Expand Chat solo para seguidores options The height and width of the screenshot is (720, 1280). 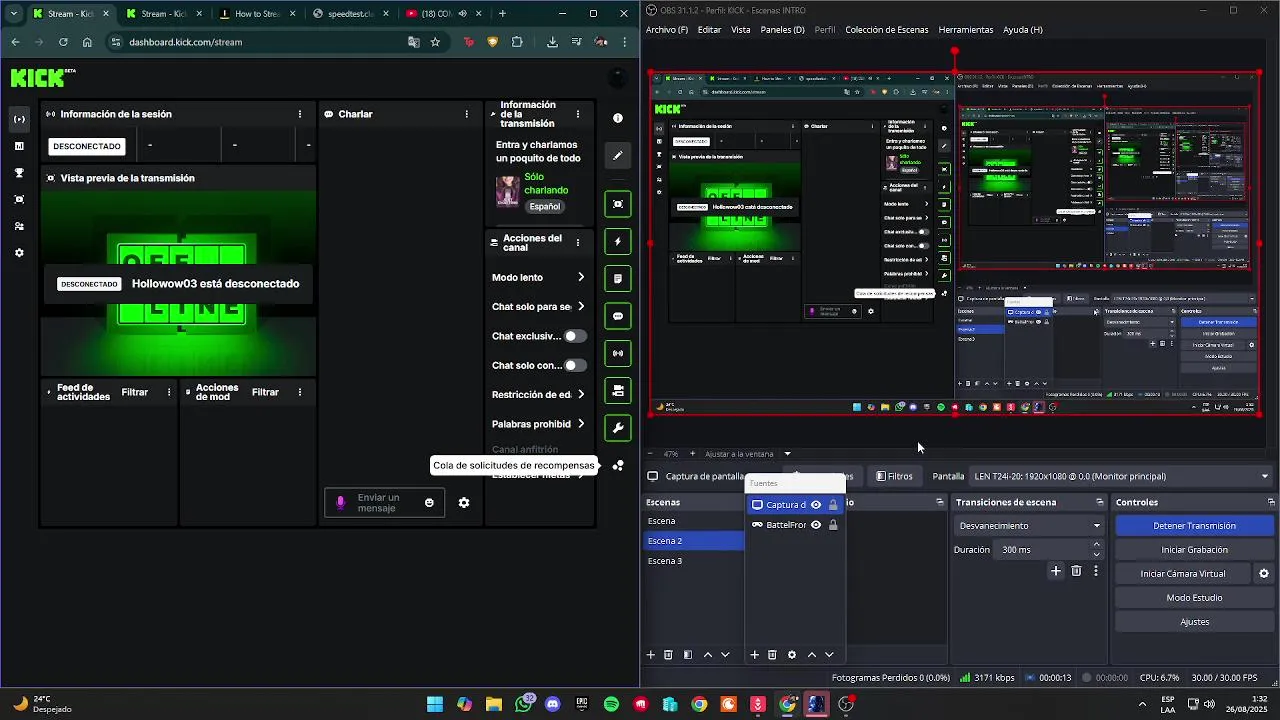[581, 307]
